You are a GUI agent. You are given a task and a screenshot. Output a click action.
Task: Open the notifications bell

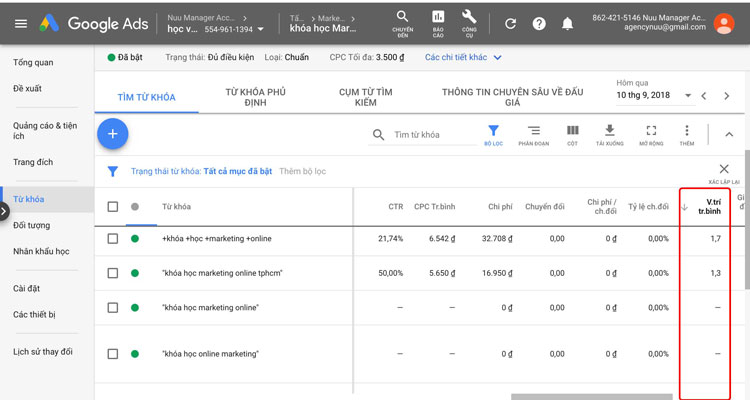pyautogui.click(x=567, y=23)
